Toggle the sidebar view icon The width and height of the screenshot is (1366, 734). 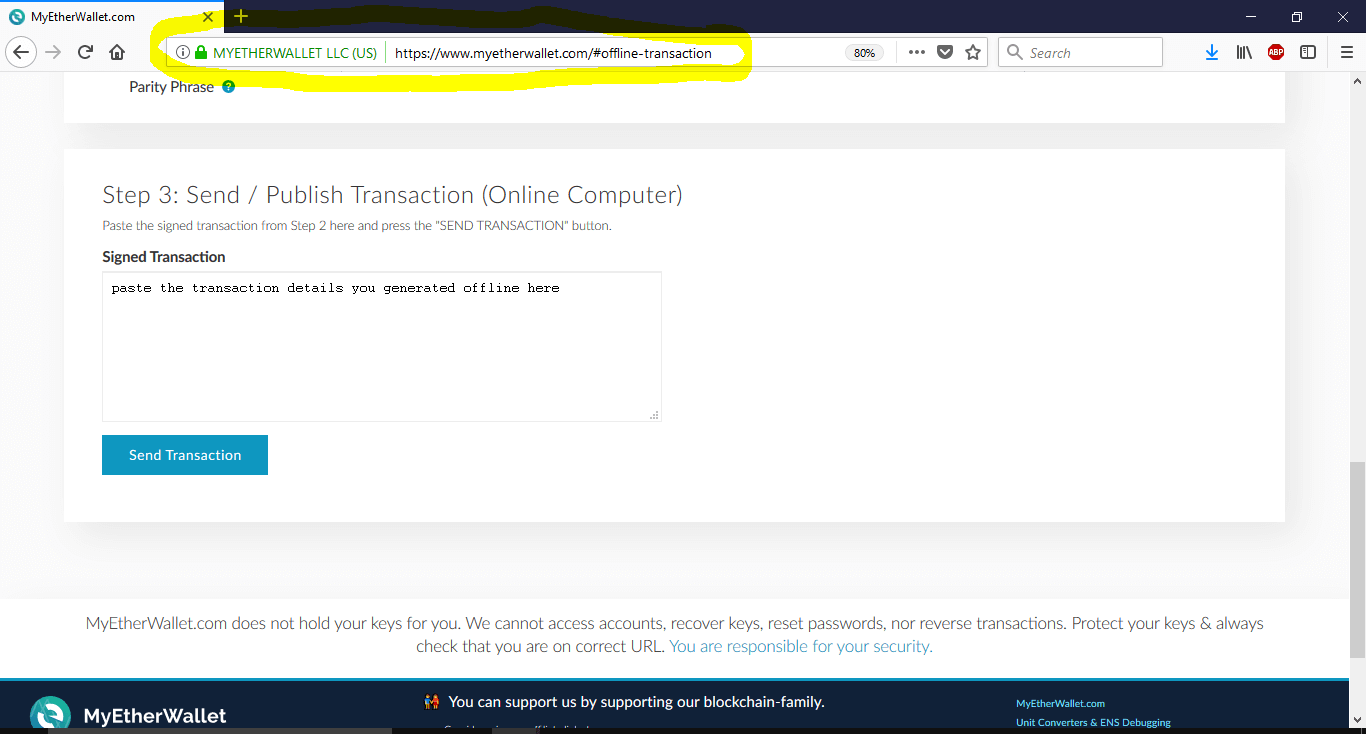point(1308,53)
